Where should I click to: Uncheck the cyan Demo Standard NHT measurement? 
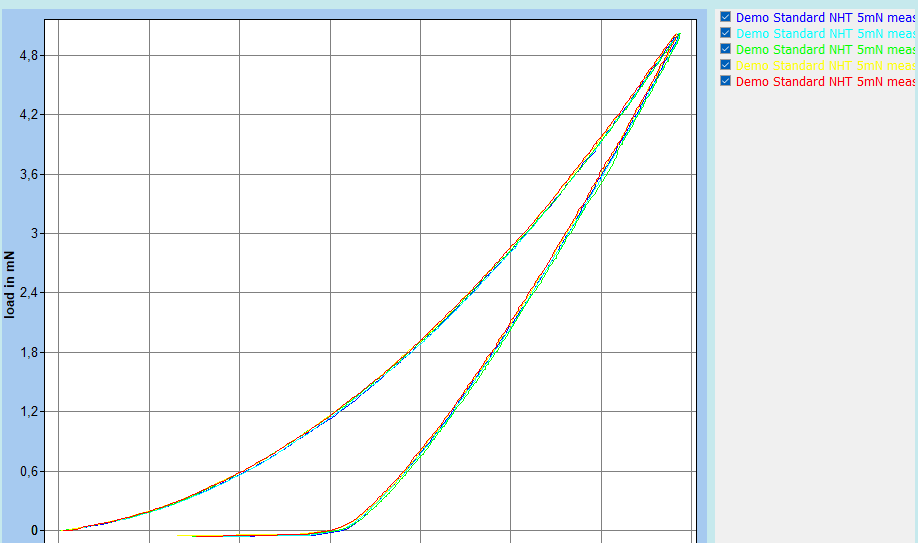click(726, 33)
